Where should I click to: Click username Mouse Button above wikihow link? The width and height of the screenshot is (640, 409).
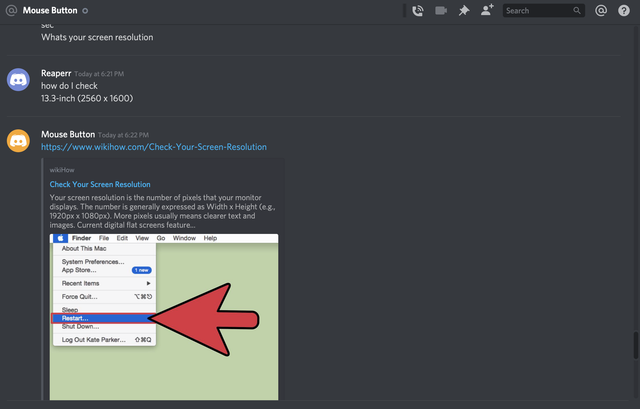[x=68, y=134]
